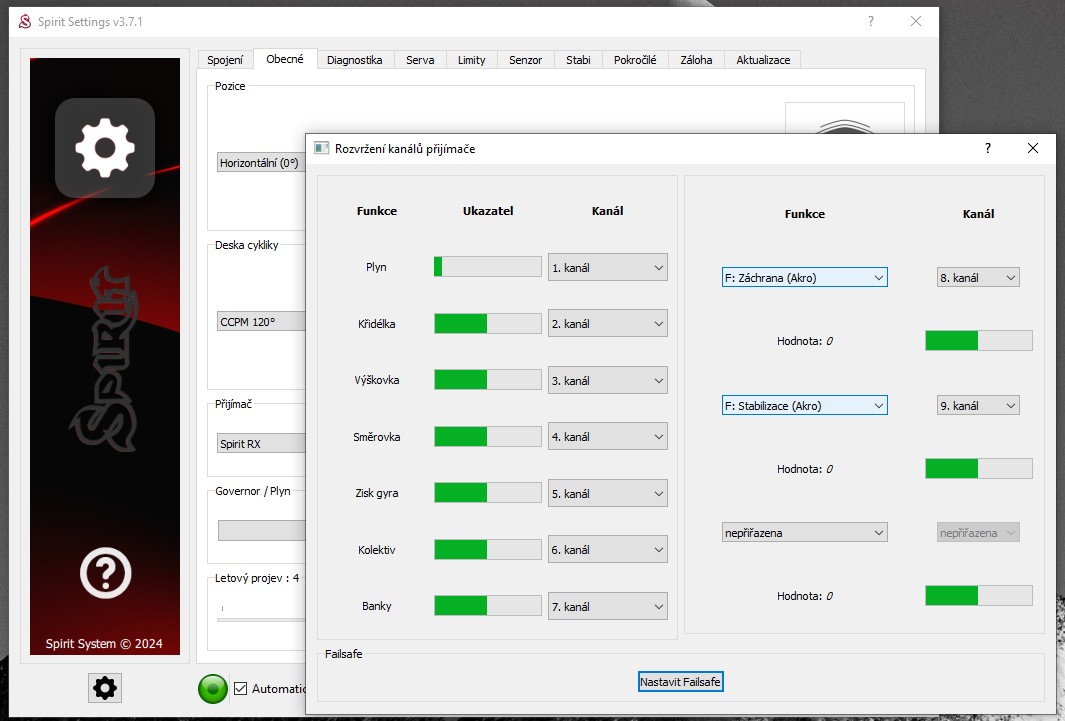Click the dialog's question mark help button
1065x721 pixels.
tap(988, 148)
